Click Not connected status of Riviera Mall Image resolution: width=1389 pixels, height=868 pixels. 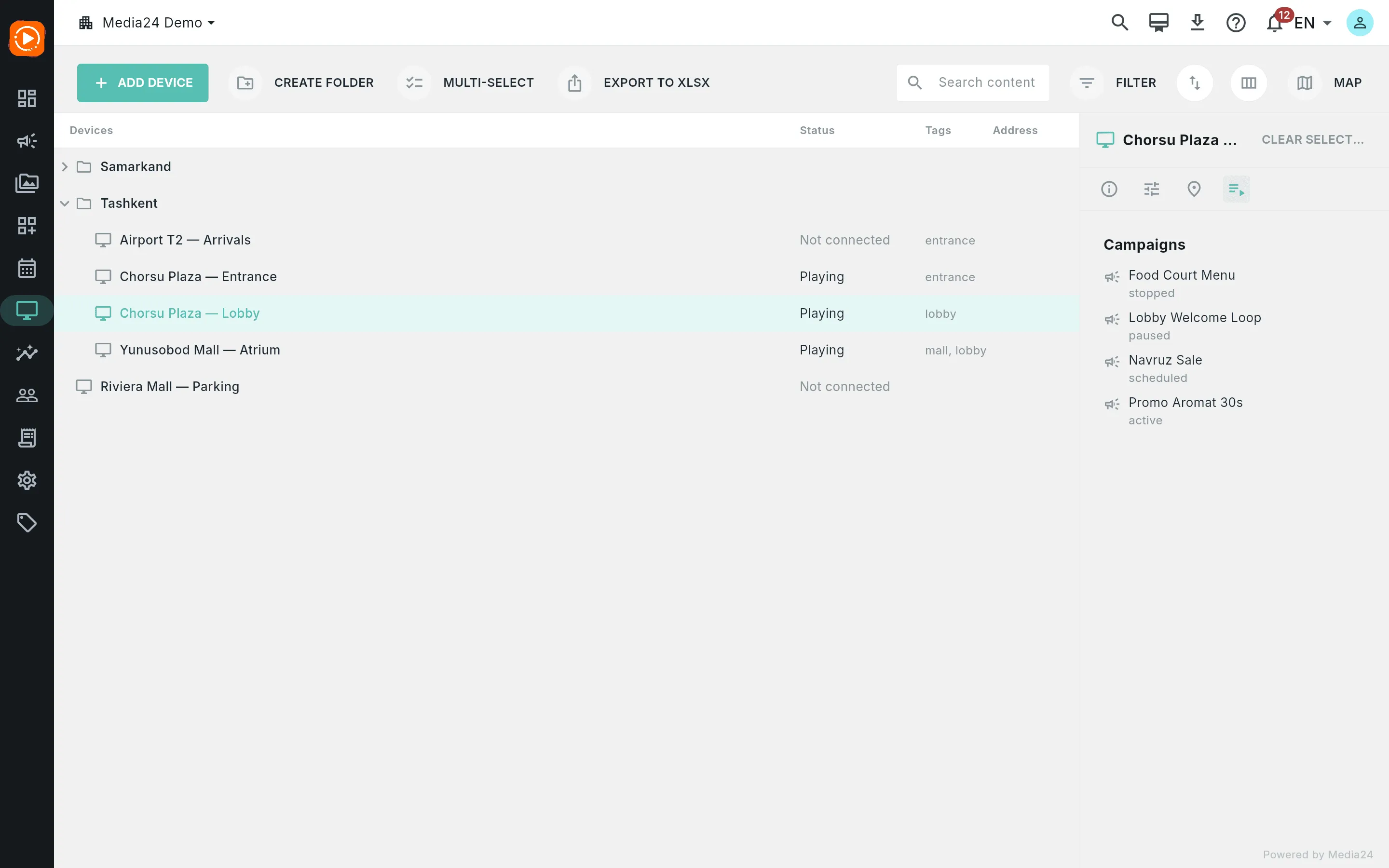pos(845,387)
